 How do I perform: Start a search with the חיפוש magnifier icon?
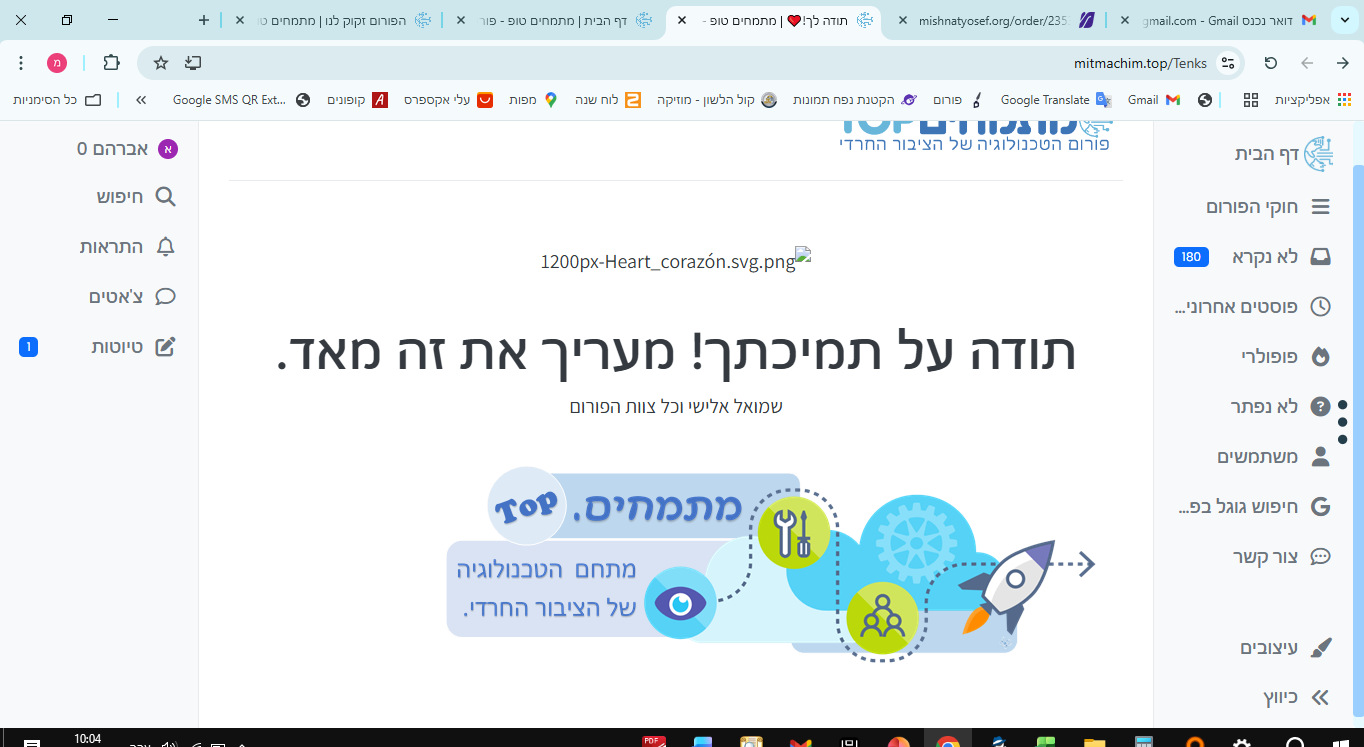(x=165, y=196)
